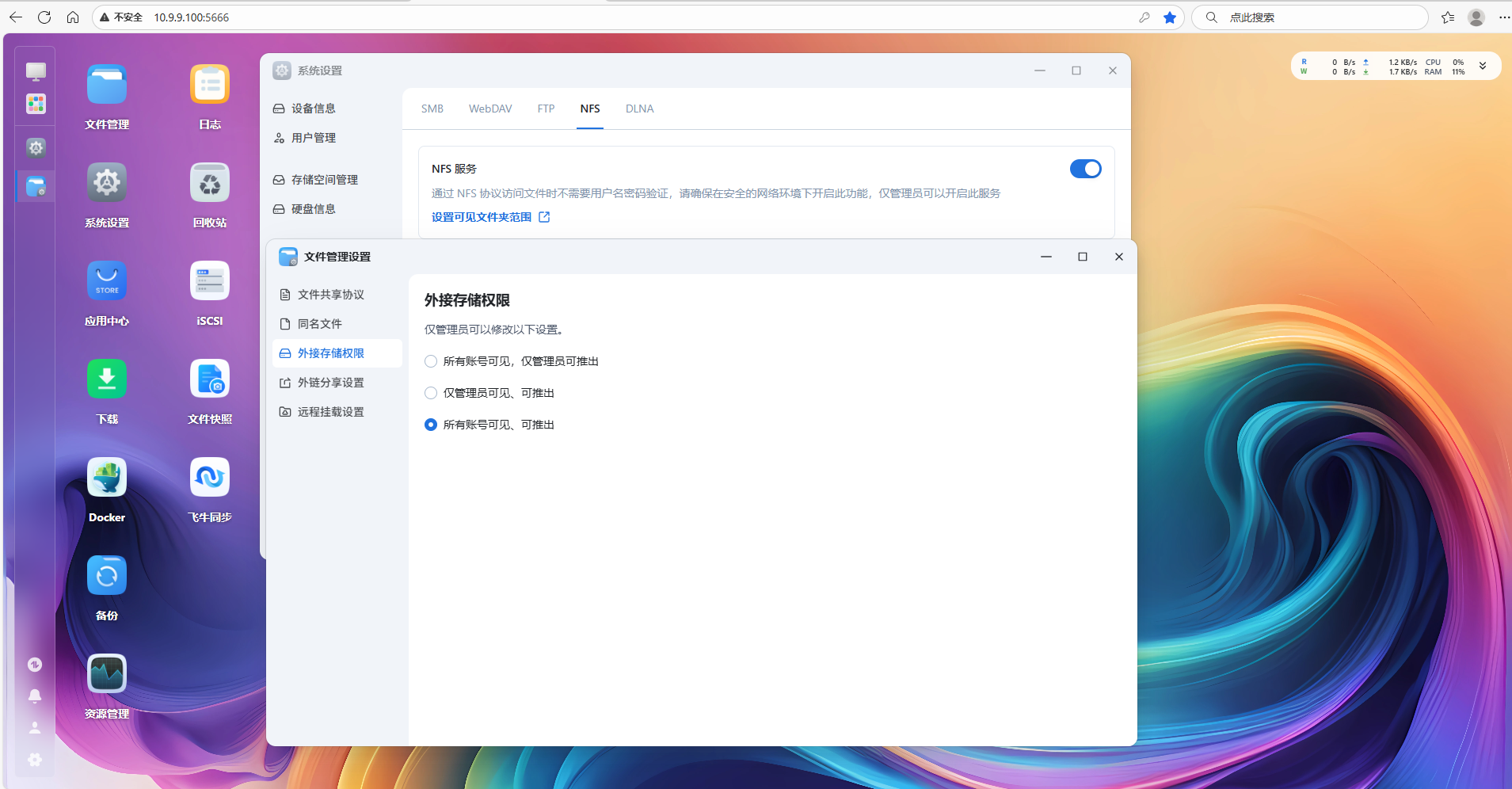Click the 系统设置 window title text
1512x789 pixels.
coord(320,71)
